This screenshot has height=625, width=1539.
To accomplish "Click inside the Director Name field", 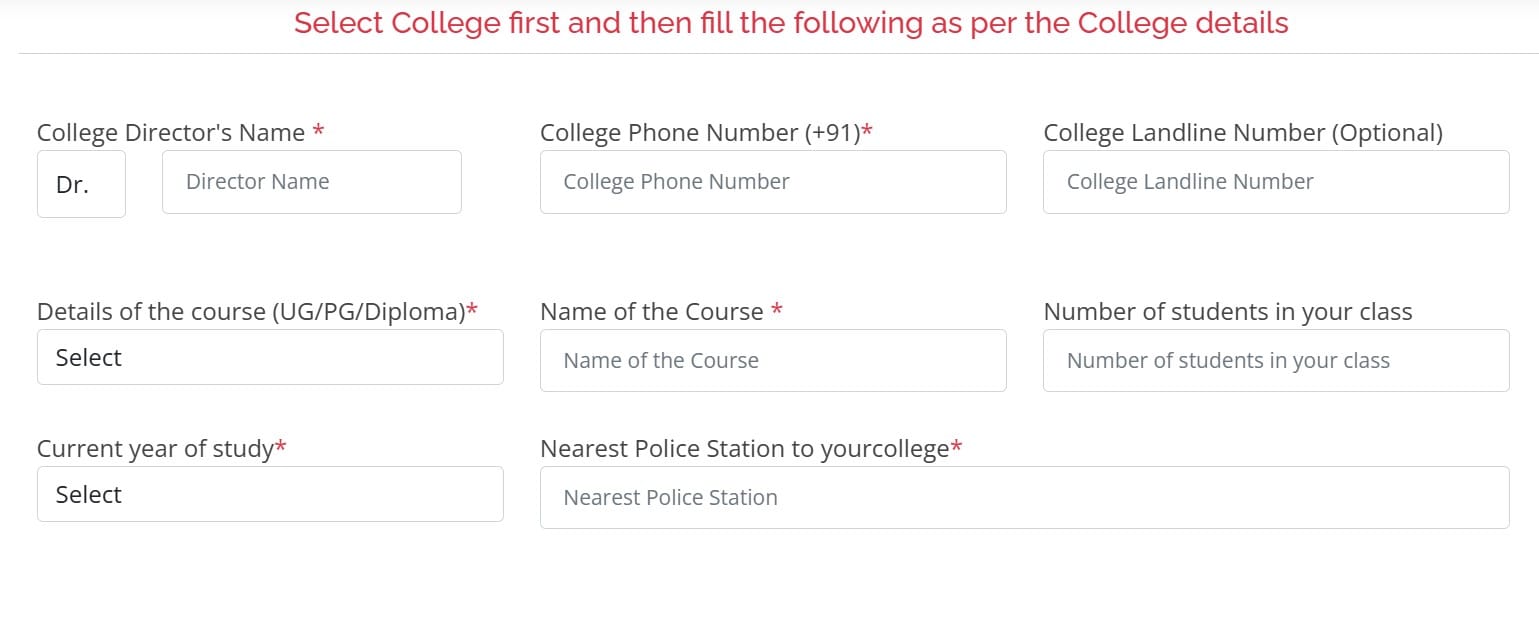I will coord(311,182).
